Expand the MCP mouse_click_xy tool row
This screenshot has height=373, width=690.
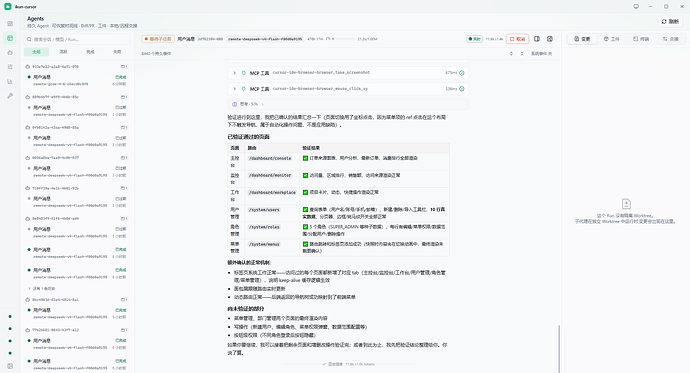[x=348, y=89]
